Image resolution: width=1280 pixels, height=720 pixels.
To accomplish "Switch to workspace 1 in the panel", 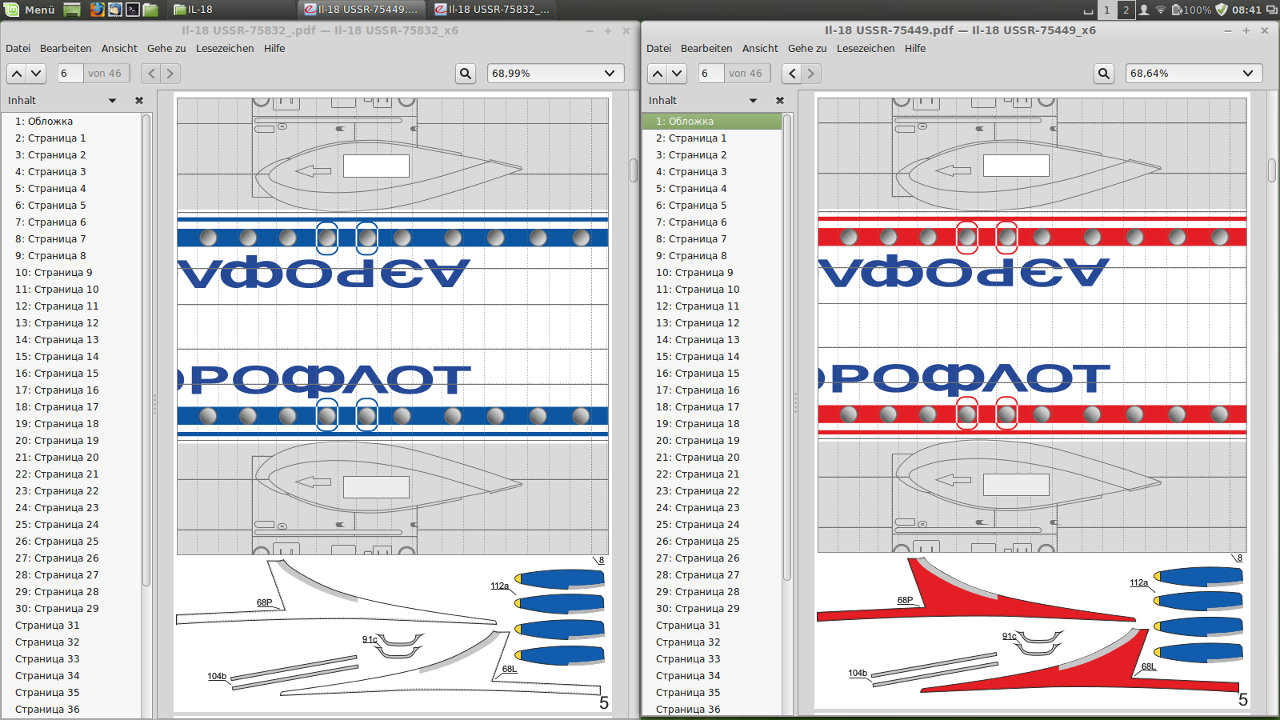I will pos(1106,10).
